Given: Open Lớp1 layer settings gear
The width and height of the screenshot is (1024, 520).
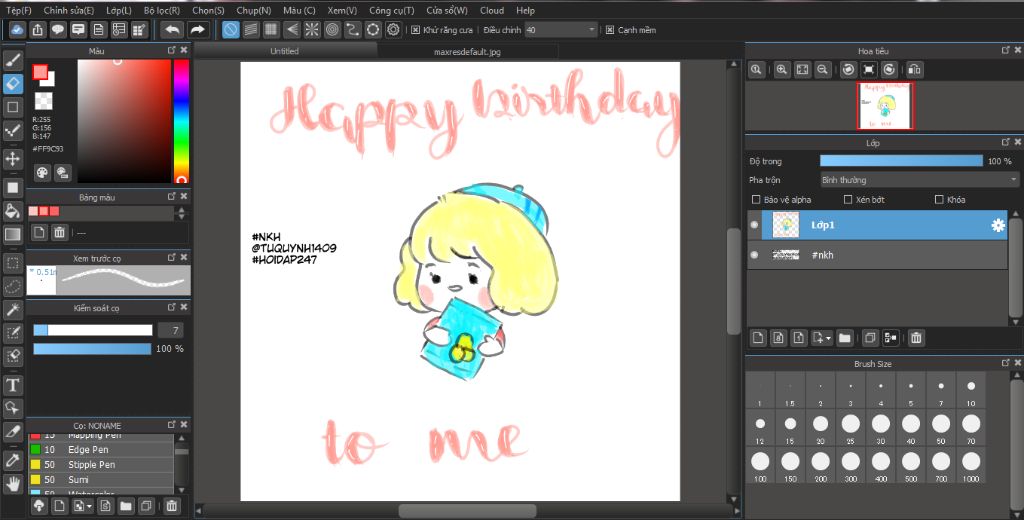Looking at the screenshot, I should coord(998,225).
